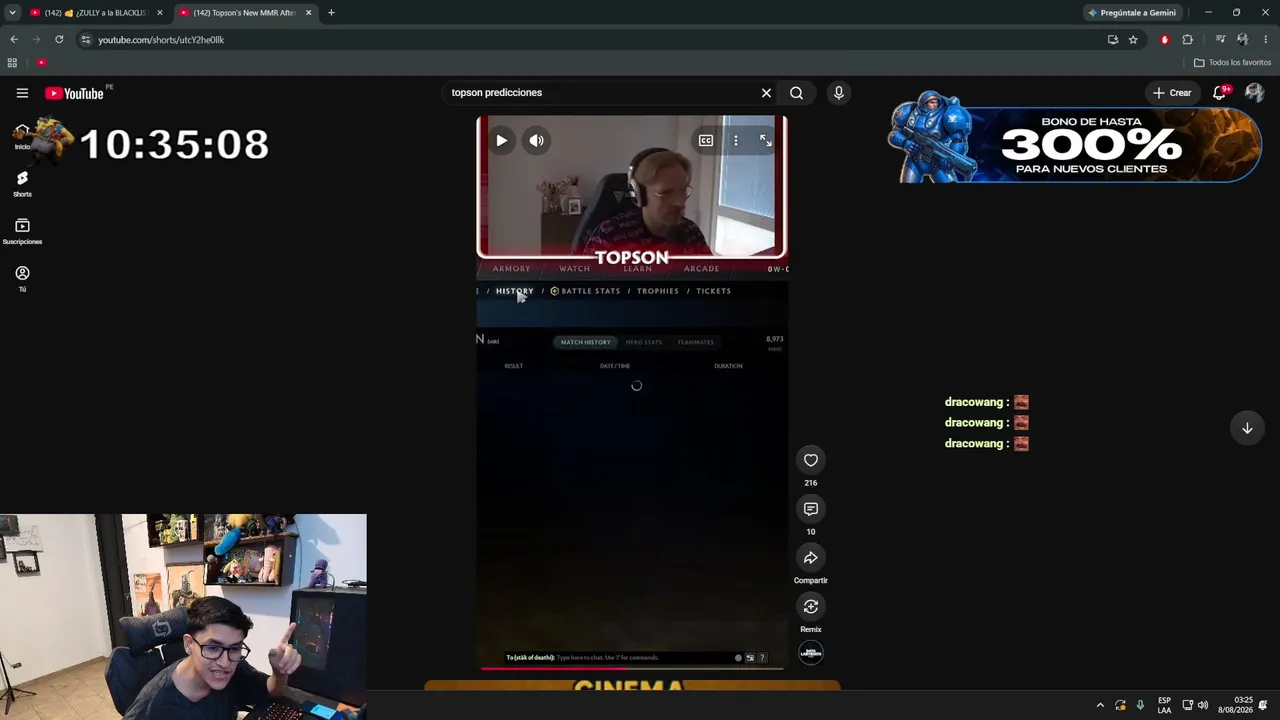Open the Windows notification center bell
The width and height of the screenshot is (1280, 720).
click(x=1263, y=705)
